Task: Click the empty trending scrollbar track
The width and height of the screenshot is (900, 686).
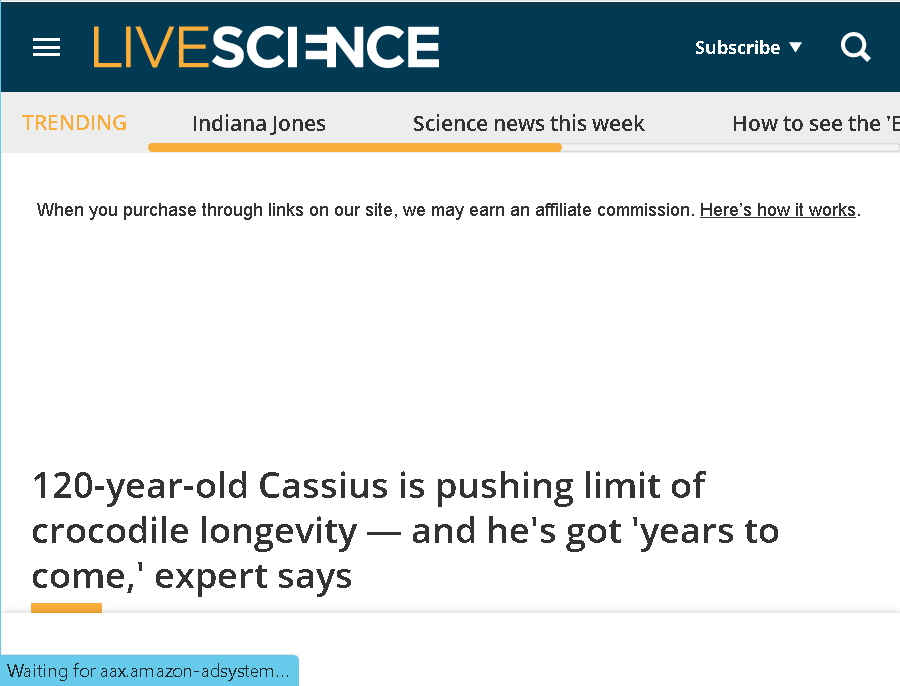Action: (x=730, y=148)
